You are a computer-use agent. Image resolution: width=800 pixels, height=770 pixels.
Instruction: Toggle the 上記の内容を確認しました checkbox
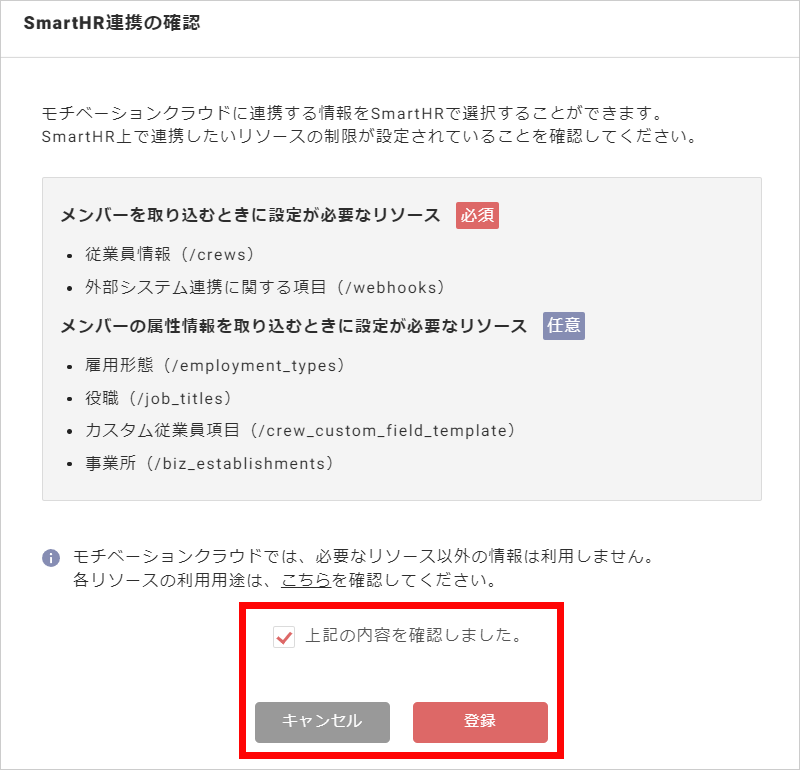pos(284,637)
